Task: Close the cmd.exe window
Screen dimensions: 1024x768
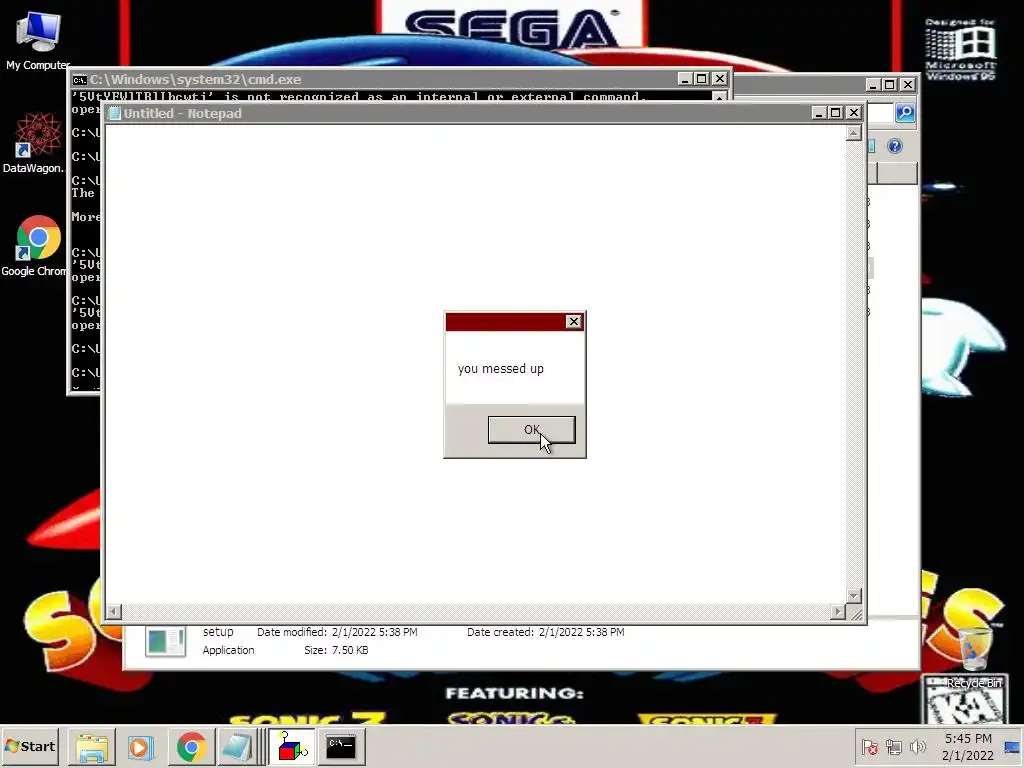Action: point(720,79)
